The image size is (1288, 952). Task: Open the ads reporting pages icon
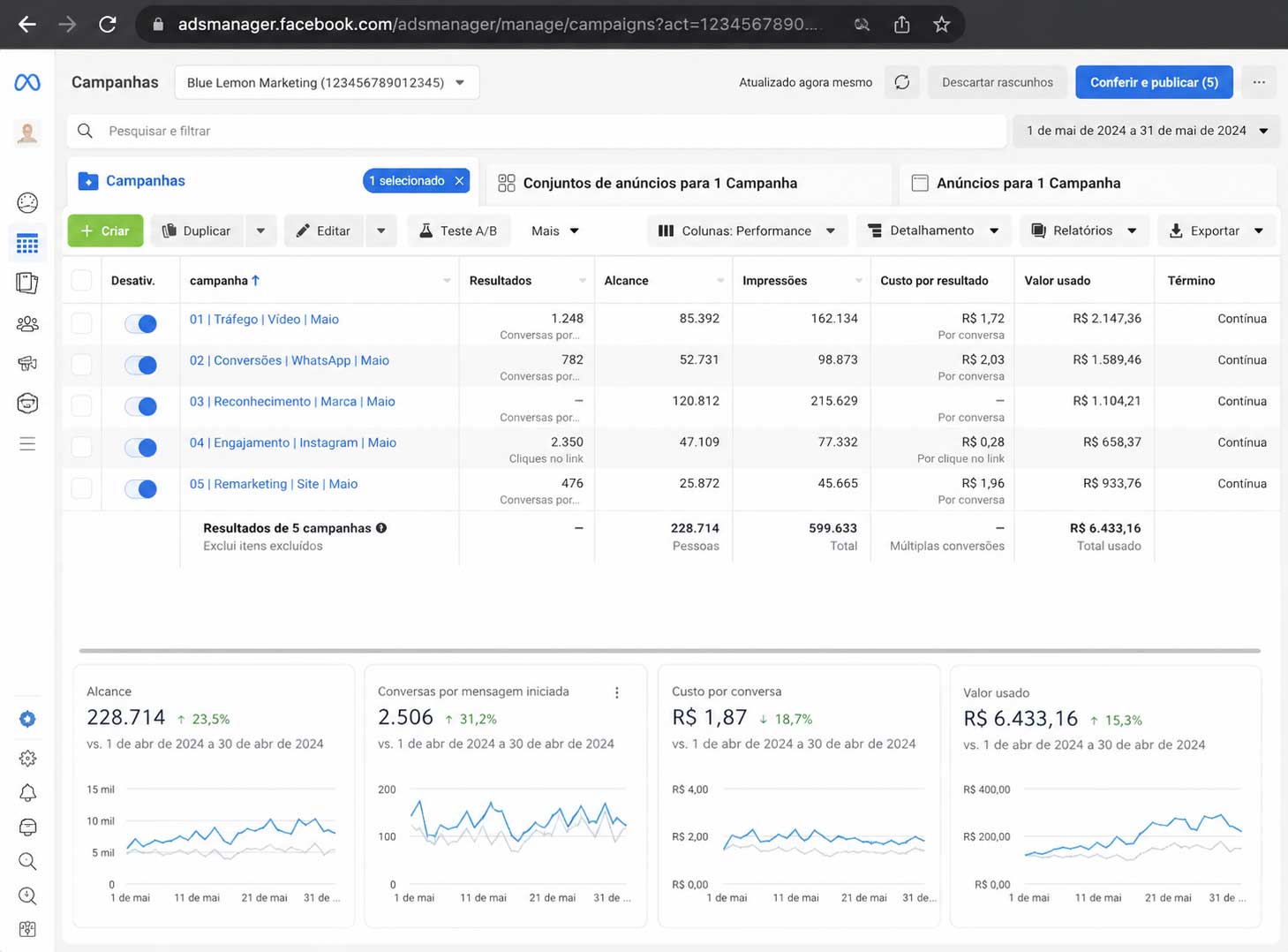pos(27,283)
